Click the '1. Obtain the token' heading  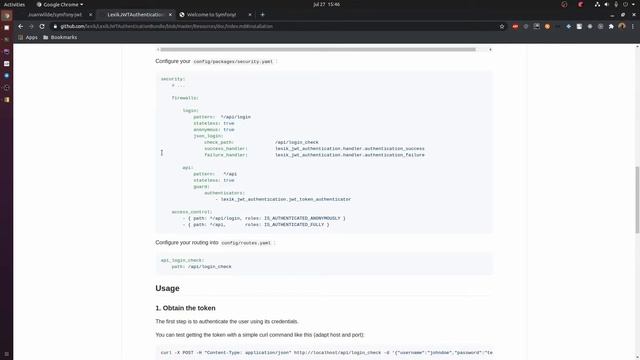point(185,308)
